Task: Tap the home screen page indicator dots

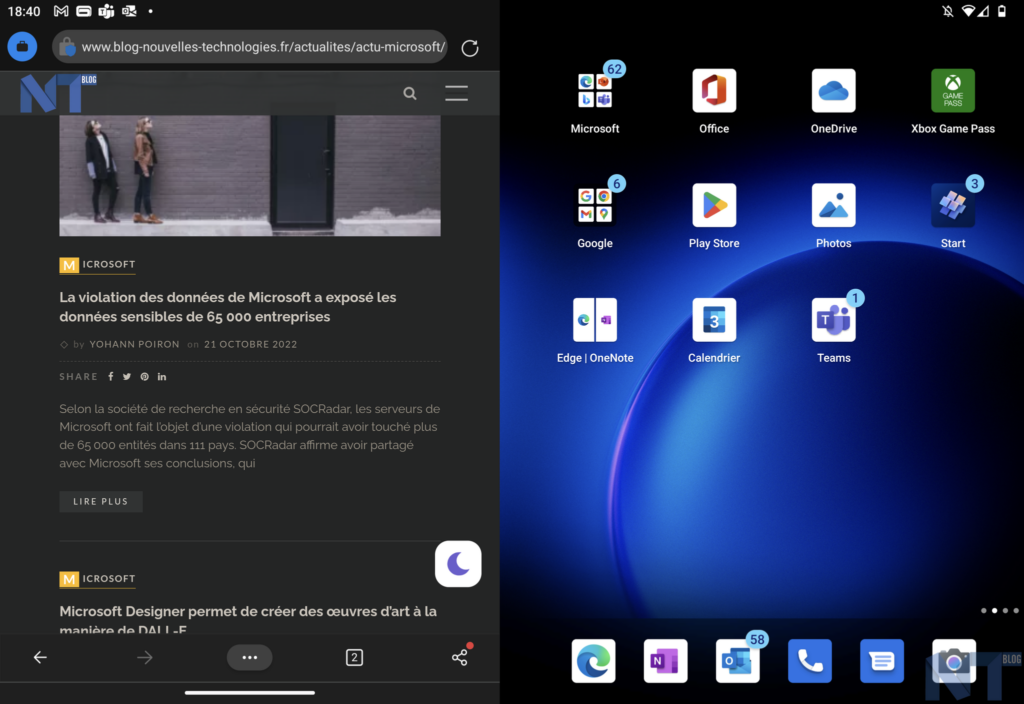Action: 999,611
